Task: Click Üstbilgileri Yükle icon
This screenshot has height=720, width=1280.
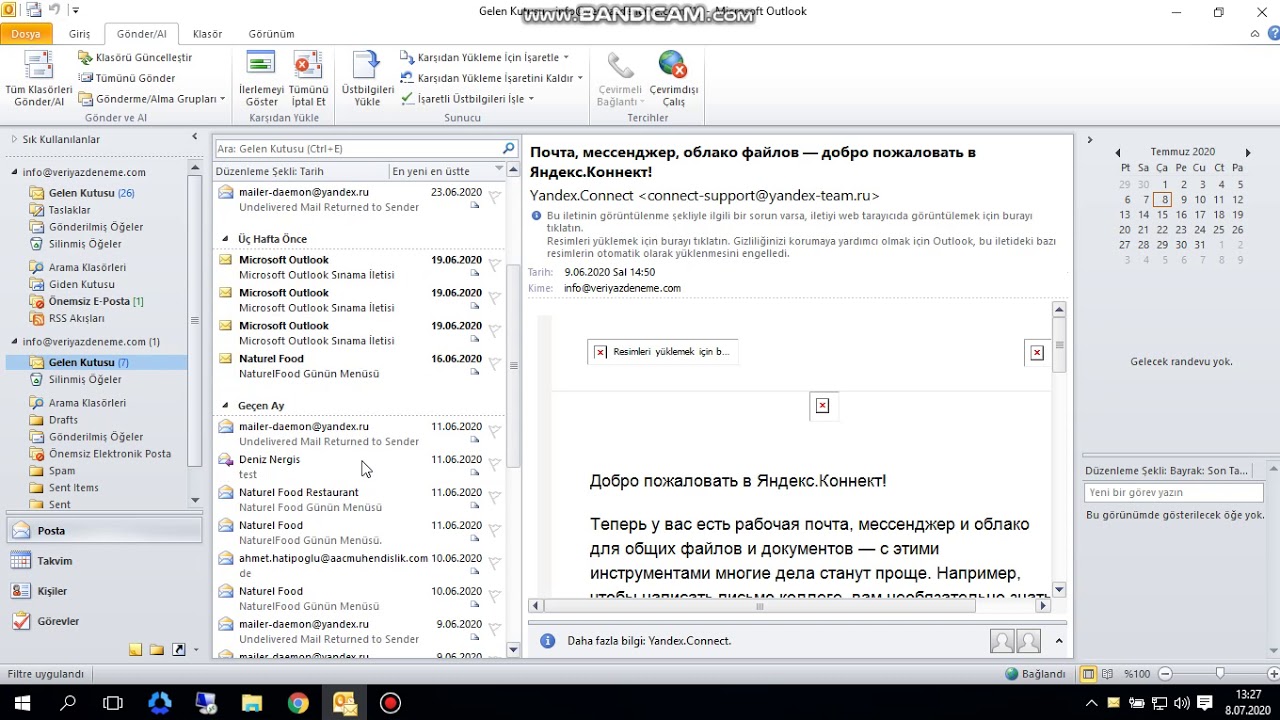Action: pyautogui.click(x=367, y=78)
